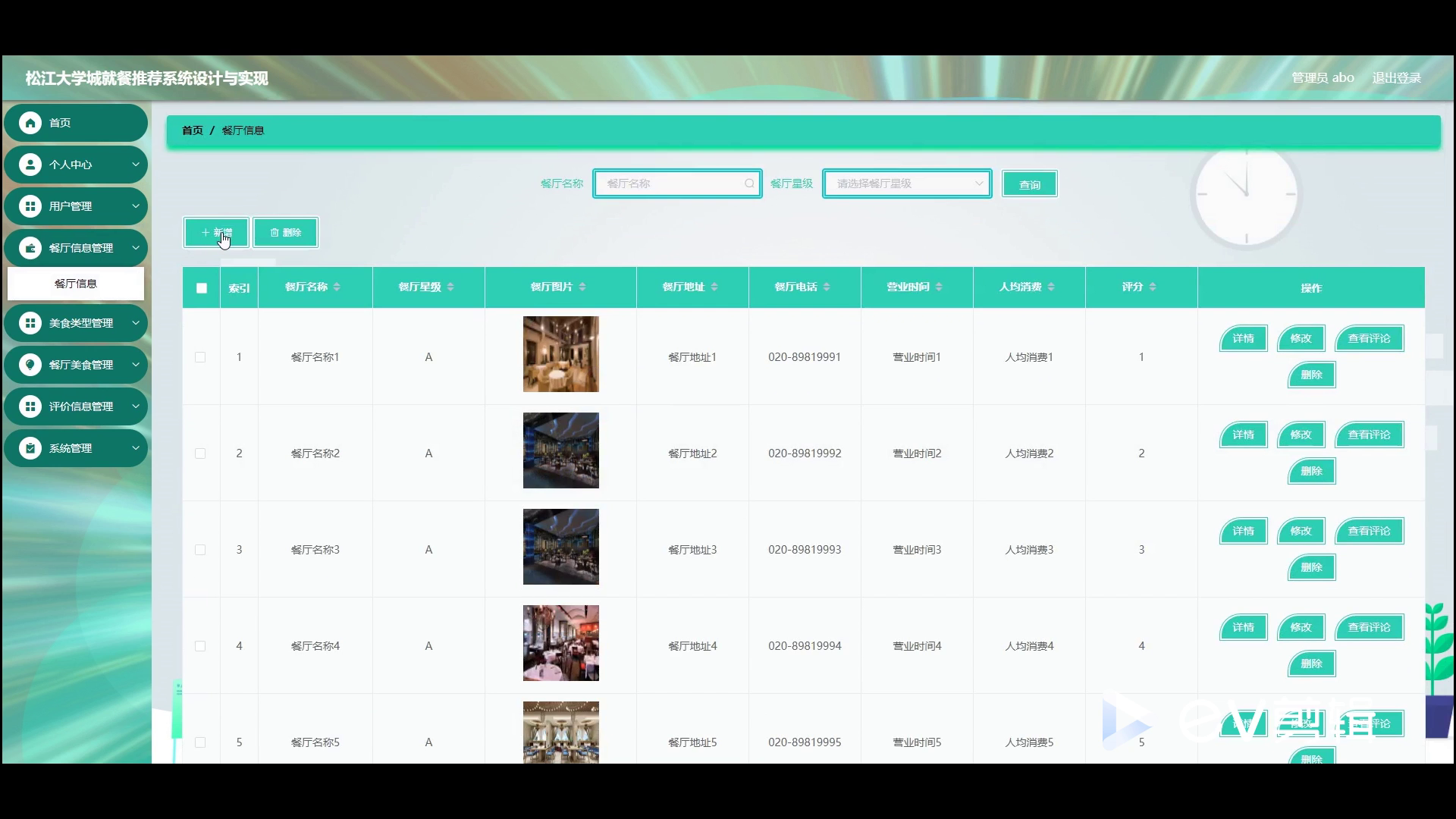The width and height of the screenshot is (1456, 819).
Task: Expand the 个人中心 menu chevron
Action: (136, 165)
